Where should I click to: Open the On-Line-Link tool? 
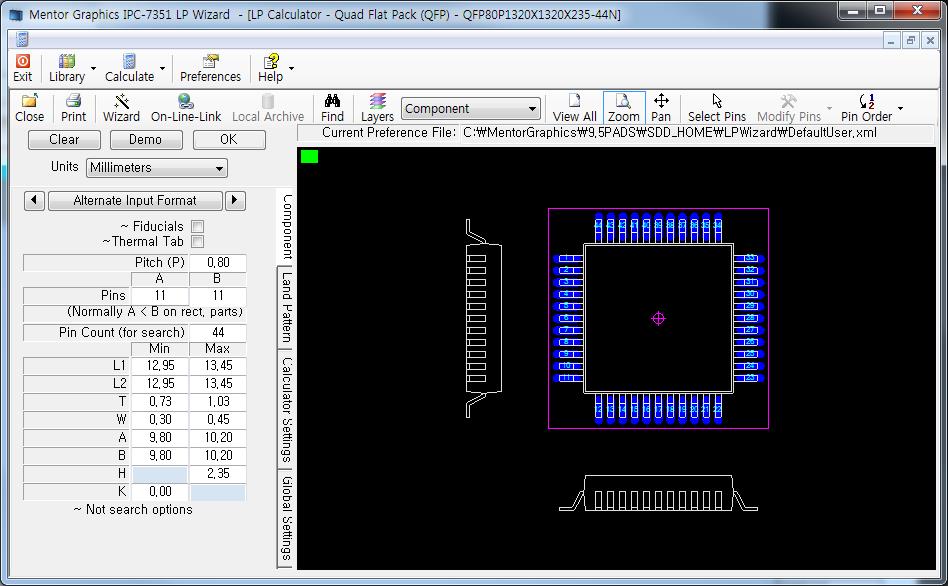pyautogui.click(x=186, y=109)
